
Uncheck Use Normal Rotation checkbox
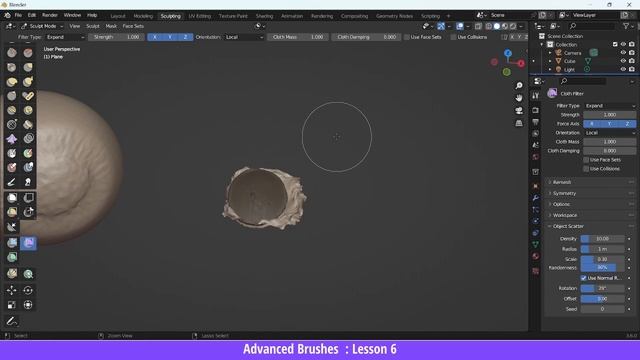tap(584, 278)
